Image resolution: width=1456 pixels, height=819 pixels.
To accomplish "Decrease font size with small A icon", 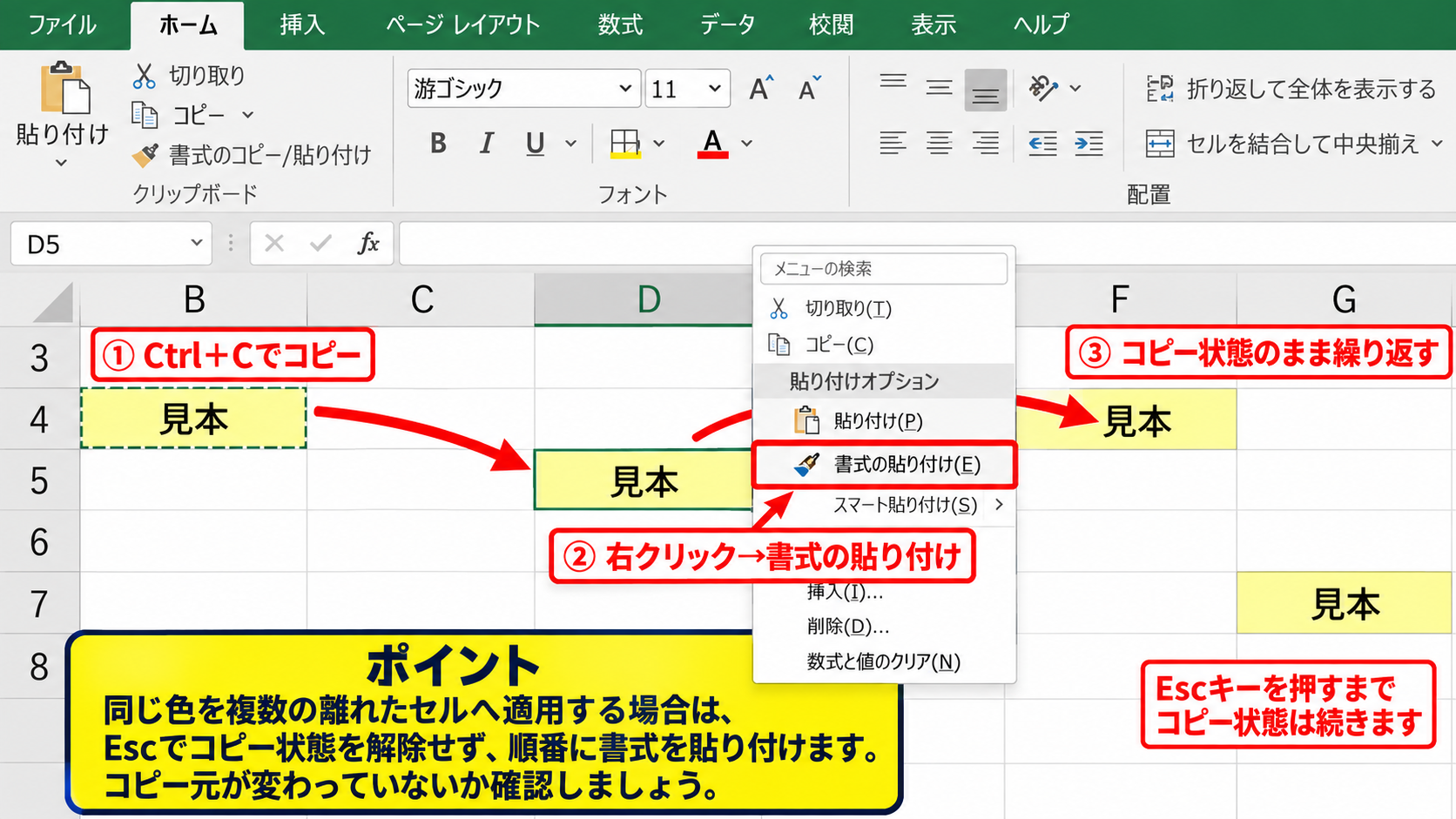I will point(809,88).
